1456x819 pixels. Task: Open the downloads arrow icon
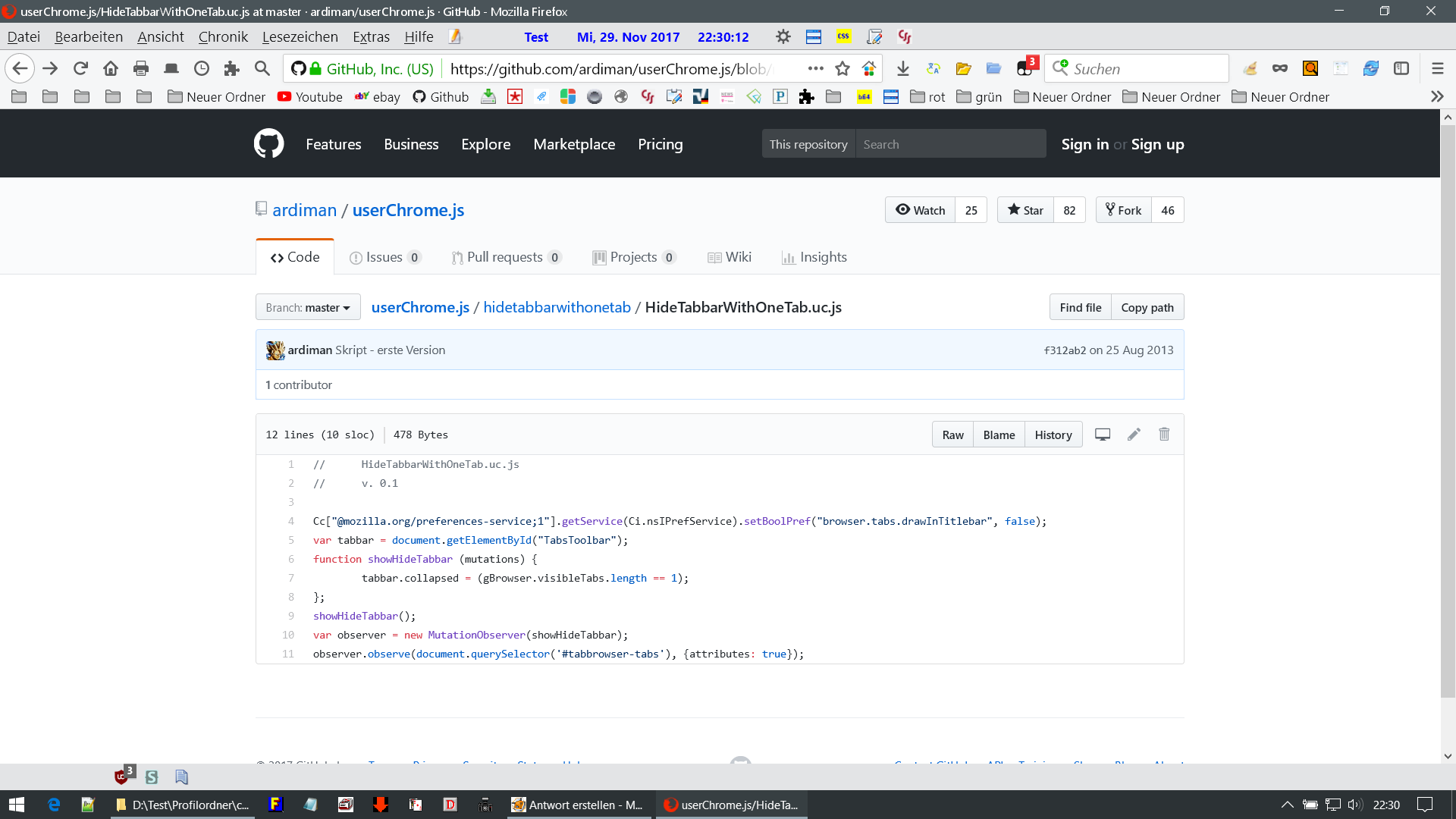(902, 69)
